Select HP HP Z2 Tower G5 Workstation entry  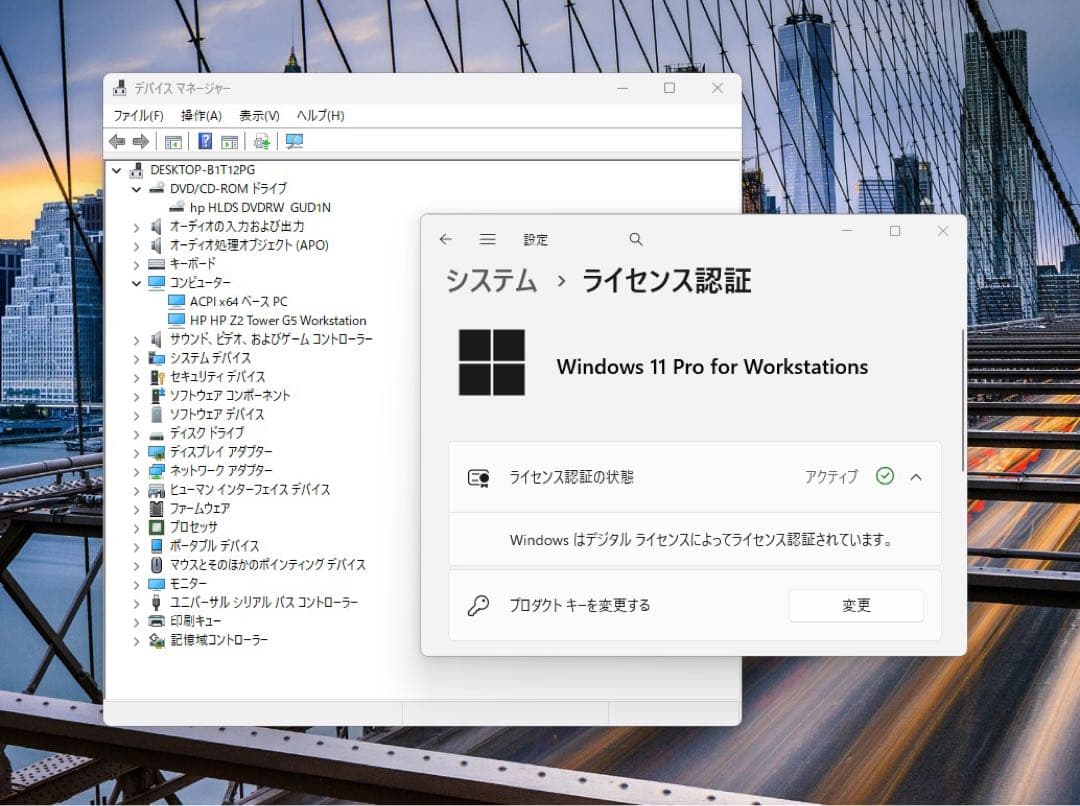278,320
